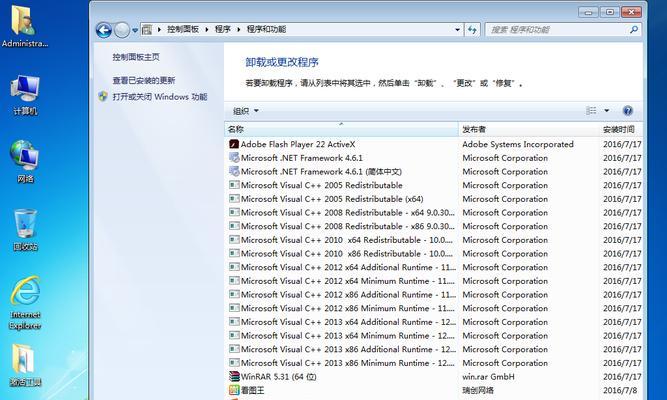667x400 pixels.
Task: Select 程序 in the breadcrumb path
Action: [222, 29]
